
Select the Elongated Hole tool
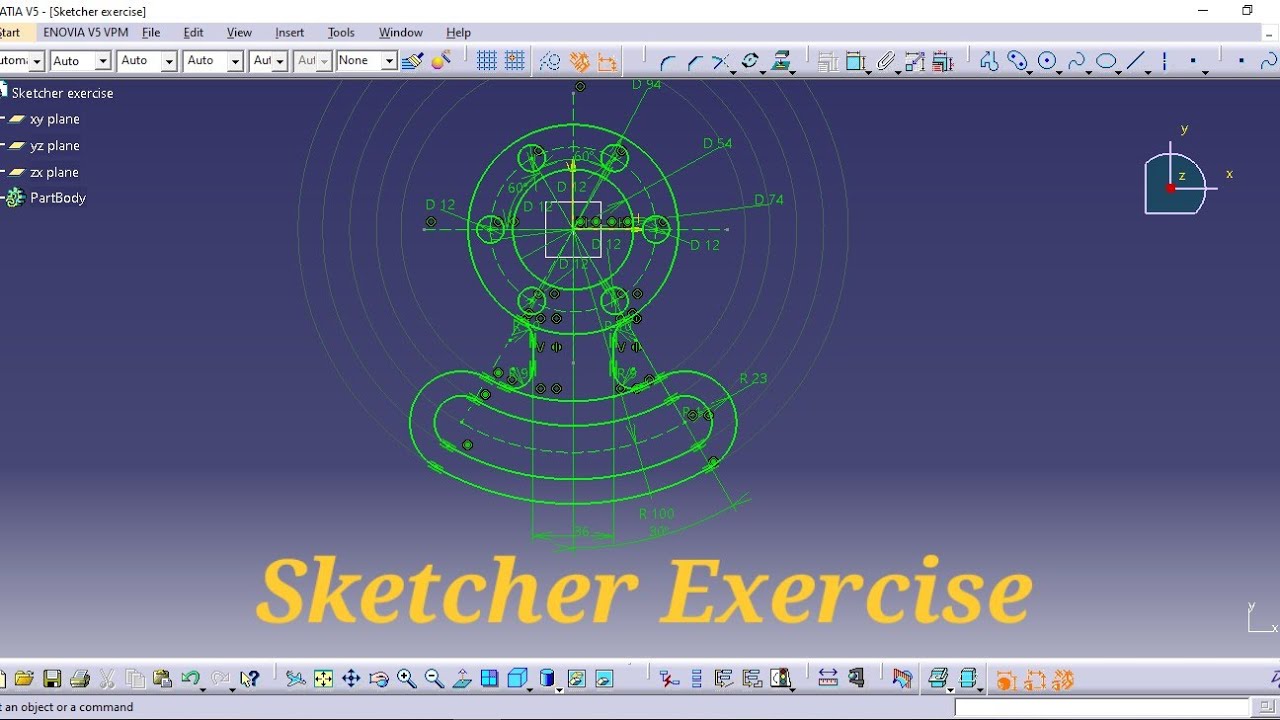pyautogui.click(x=1017, y=62)
